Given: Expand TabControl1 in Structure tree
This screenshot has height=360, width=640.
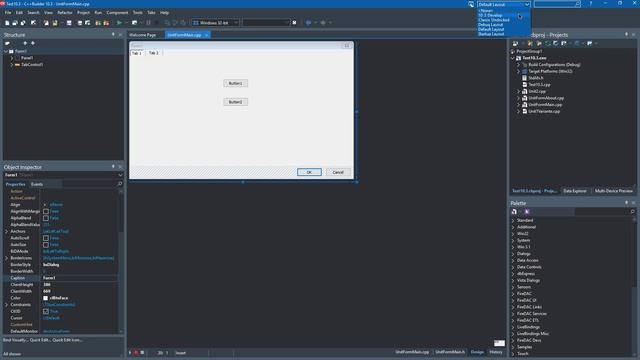Looking at the screenshot, I should click(x=11, y=64).
